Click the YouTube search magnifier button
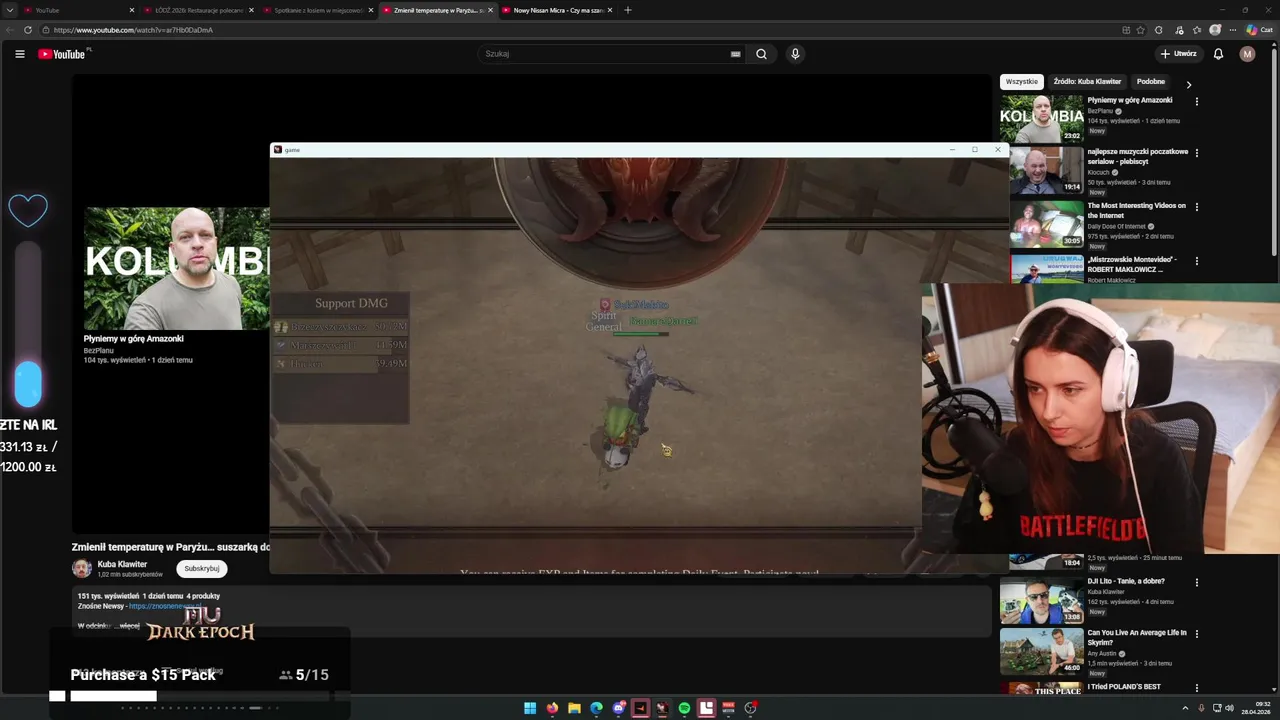The image size is (1280, 720). (761, 54)
